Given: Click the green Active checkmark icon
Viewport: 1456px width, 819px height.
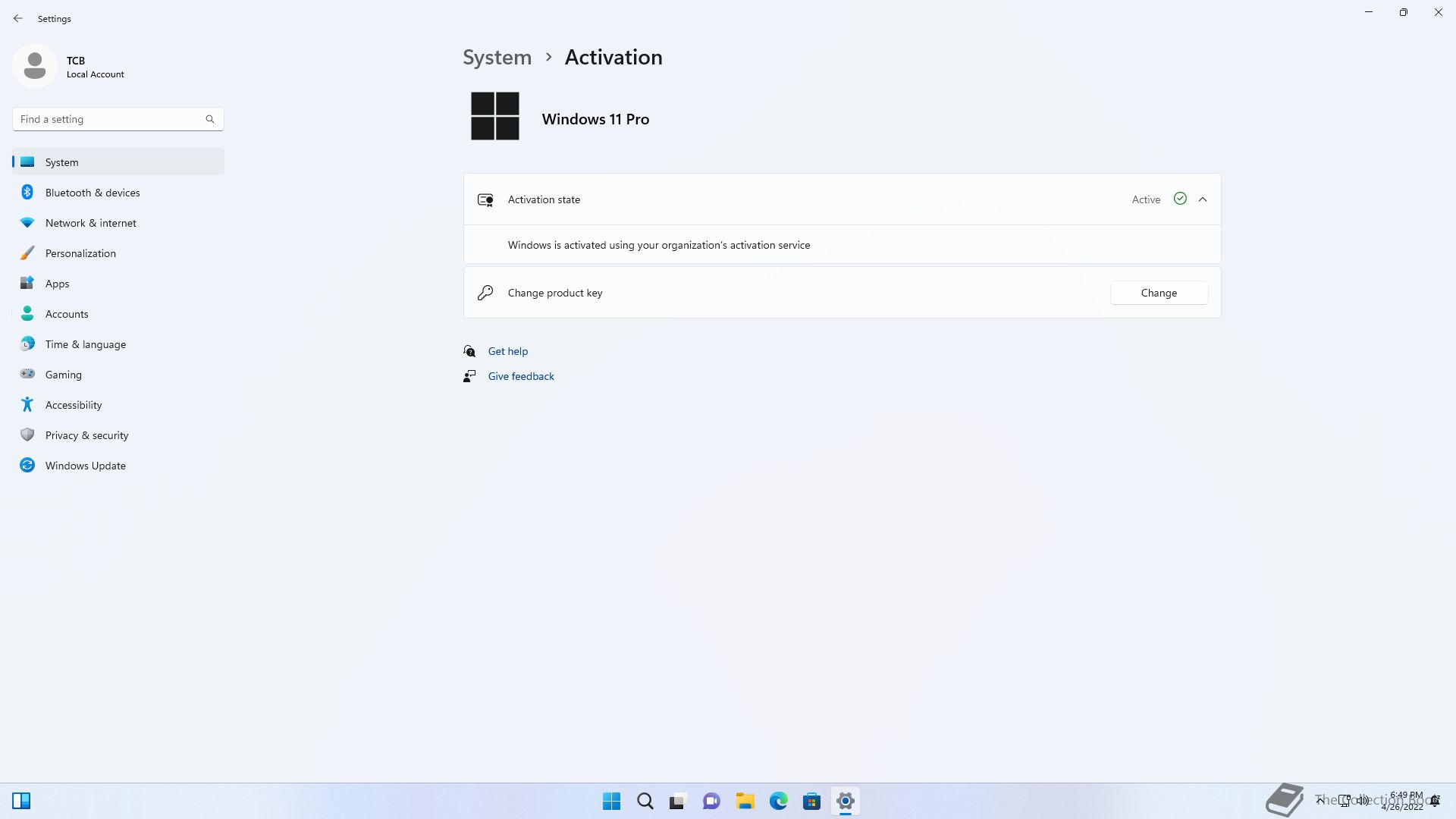Looking at the screenshot, I should coord(1180,199).
